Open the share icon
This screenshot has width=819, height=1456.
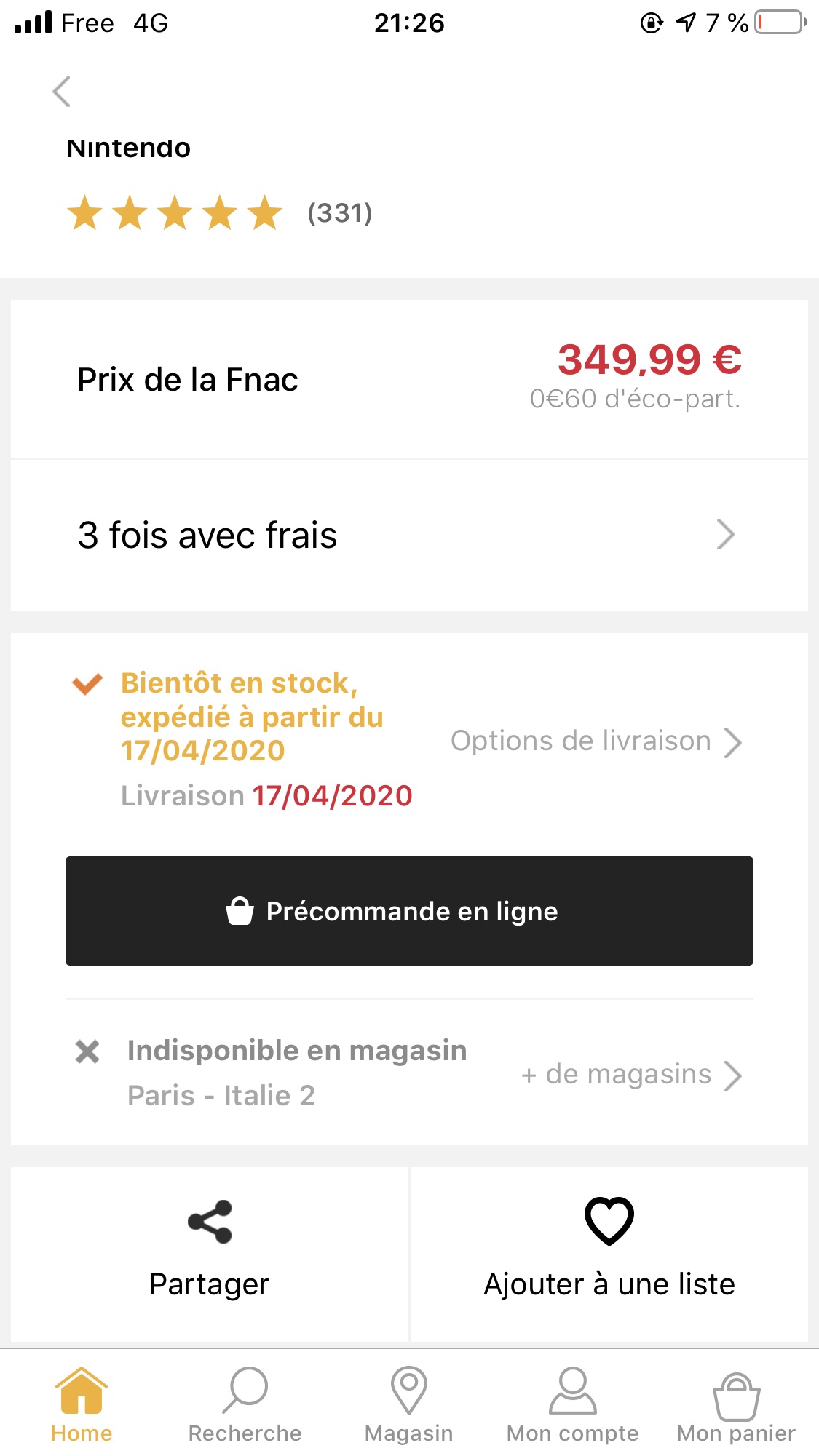210,1221
